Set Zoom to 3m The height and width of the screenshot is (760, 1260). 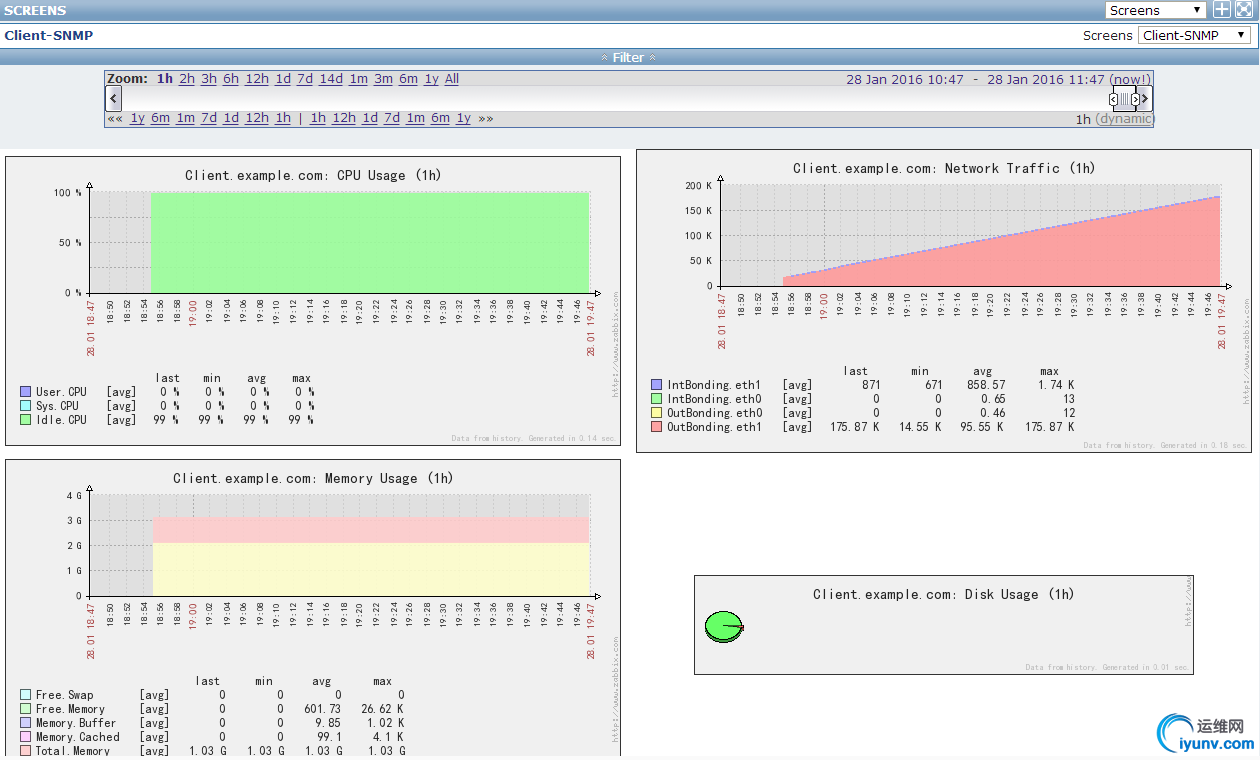(383, 79)
